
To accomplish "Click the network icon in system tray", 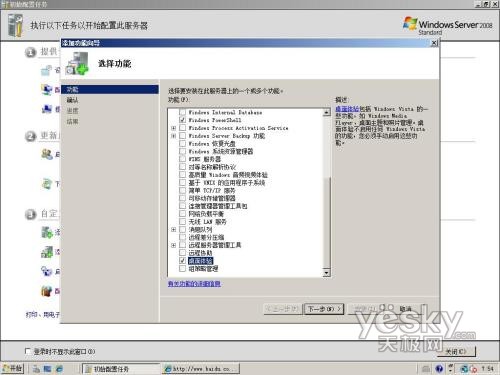I will point(464,369).
